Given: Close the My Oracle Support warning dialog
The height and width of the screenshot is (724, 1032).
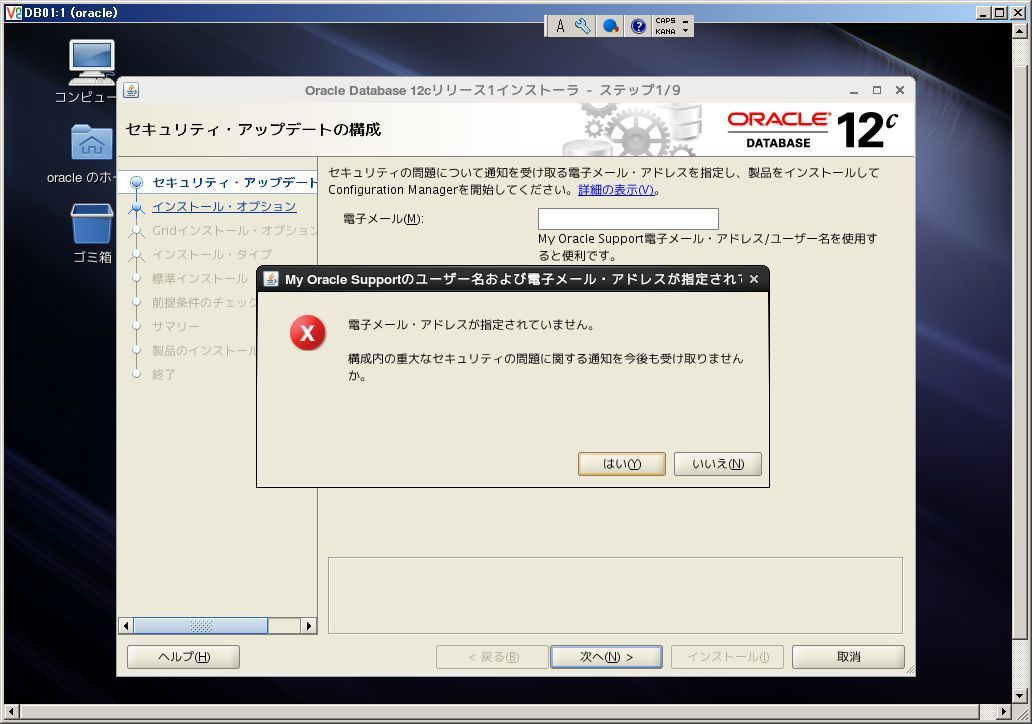Looking at the screenshot, I should coord(754,279).
